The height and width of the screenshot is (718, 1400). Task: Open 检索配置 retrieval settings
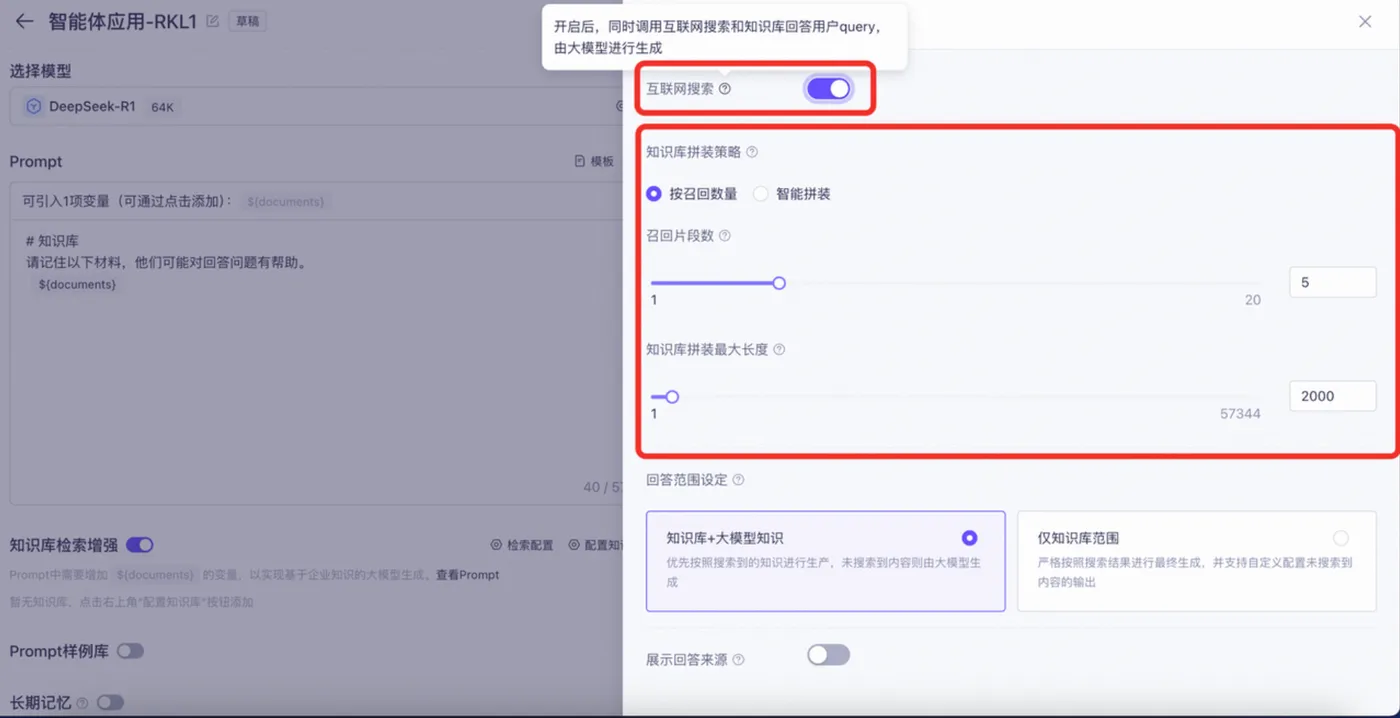[x=522, y=545]
